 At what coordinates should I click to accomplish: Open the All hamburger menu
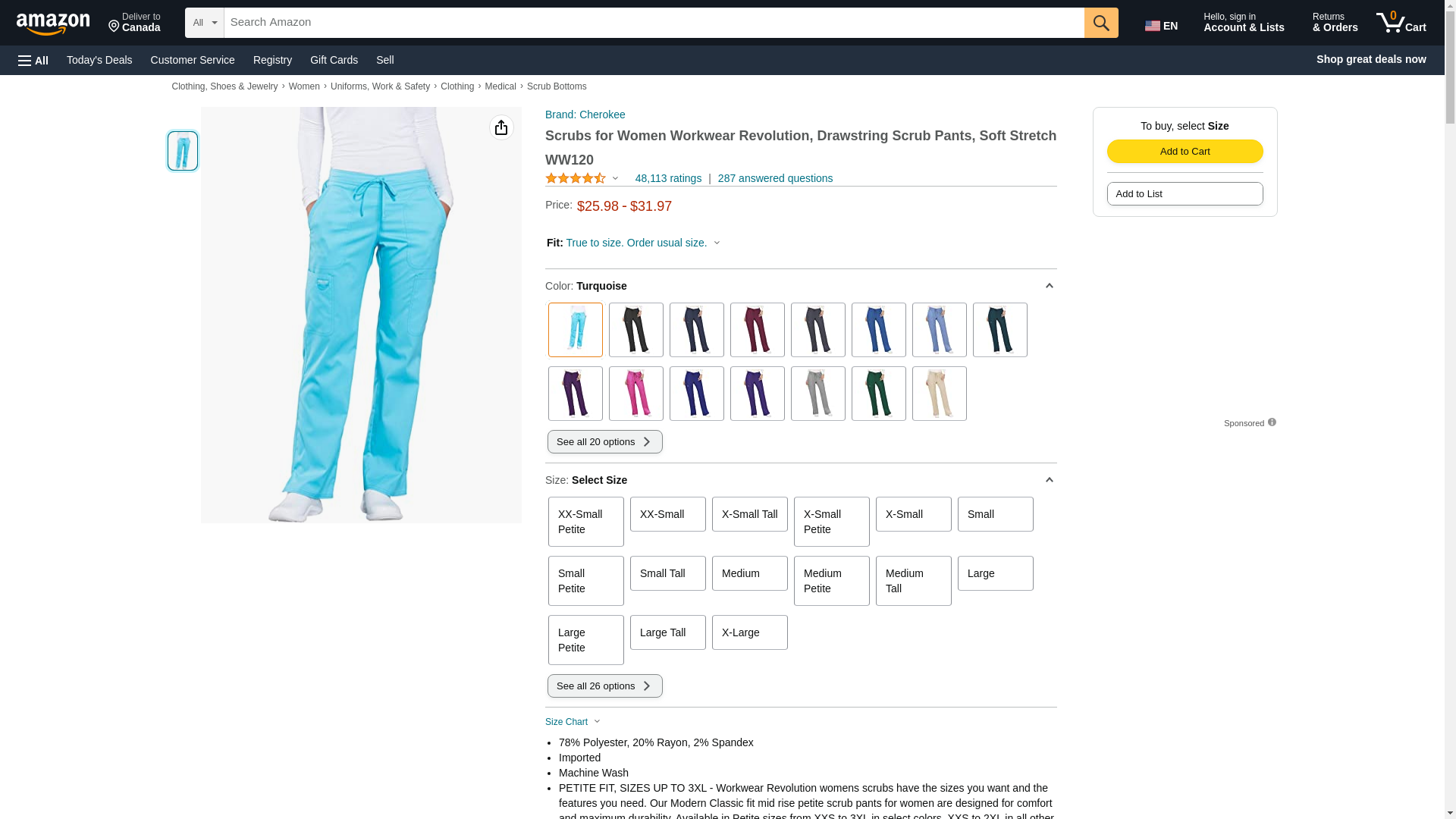tap(33, 60)
